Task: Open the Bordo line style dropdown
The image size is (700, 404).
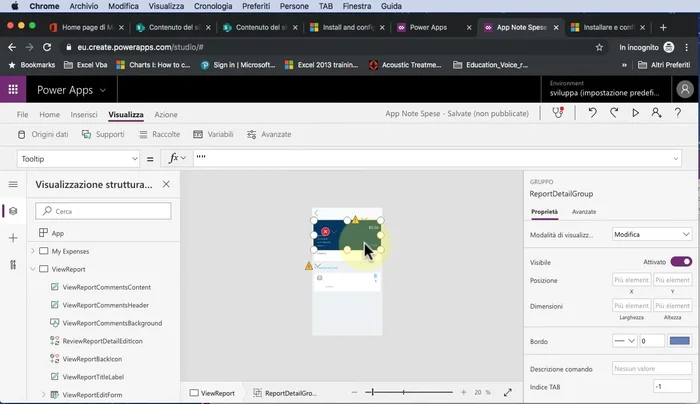Action: click(x=625, y=341)
